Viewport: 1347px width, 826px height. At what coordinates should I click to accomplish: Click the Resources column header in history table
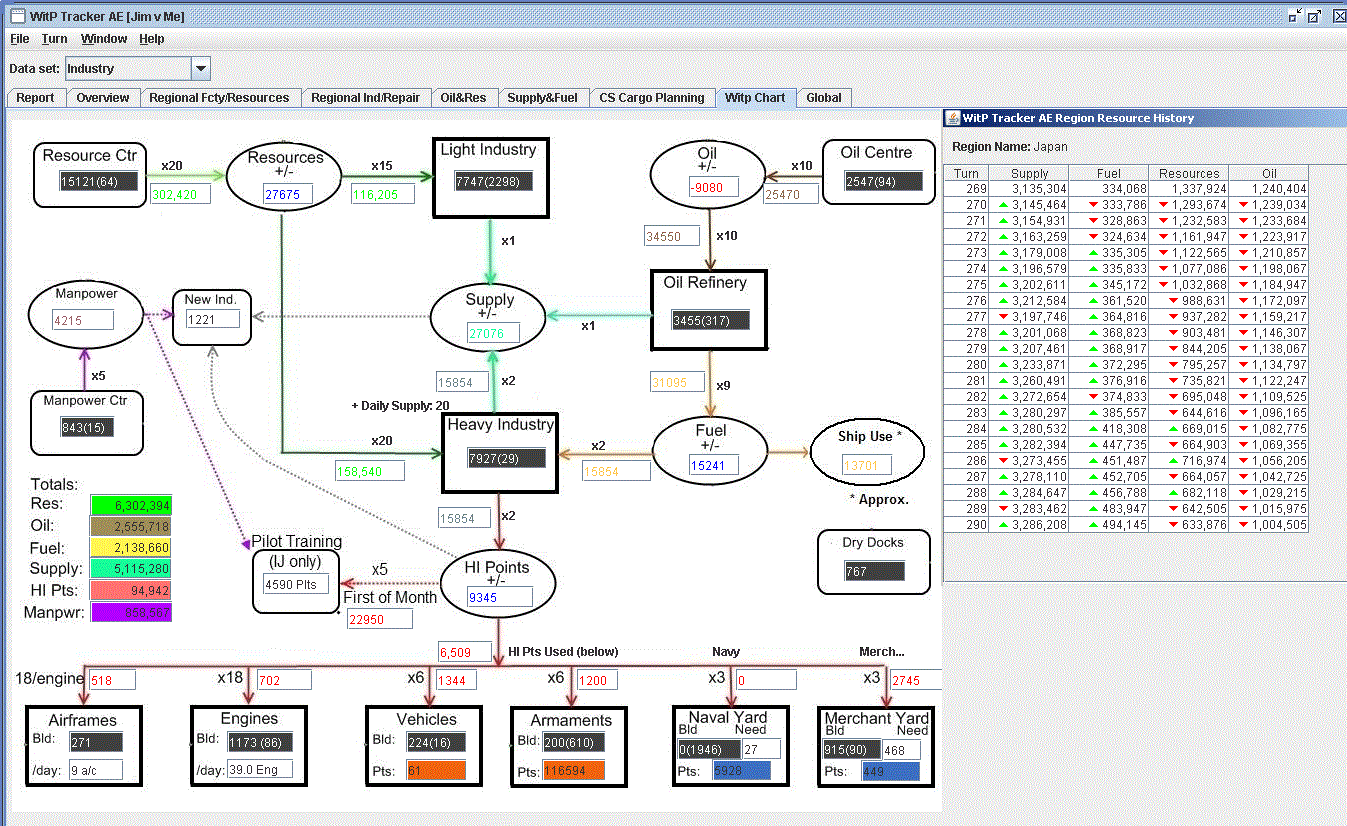coord(1189,173)
